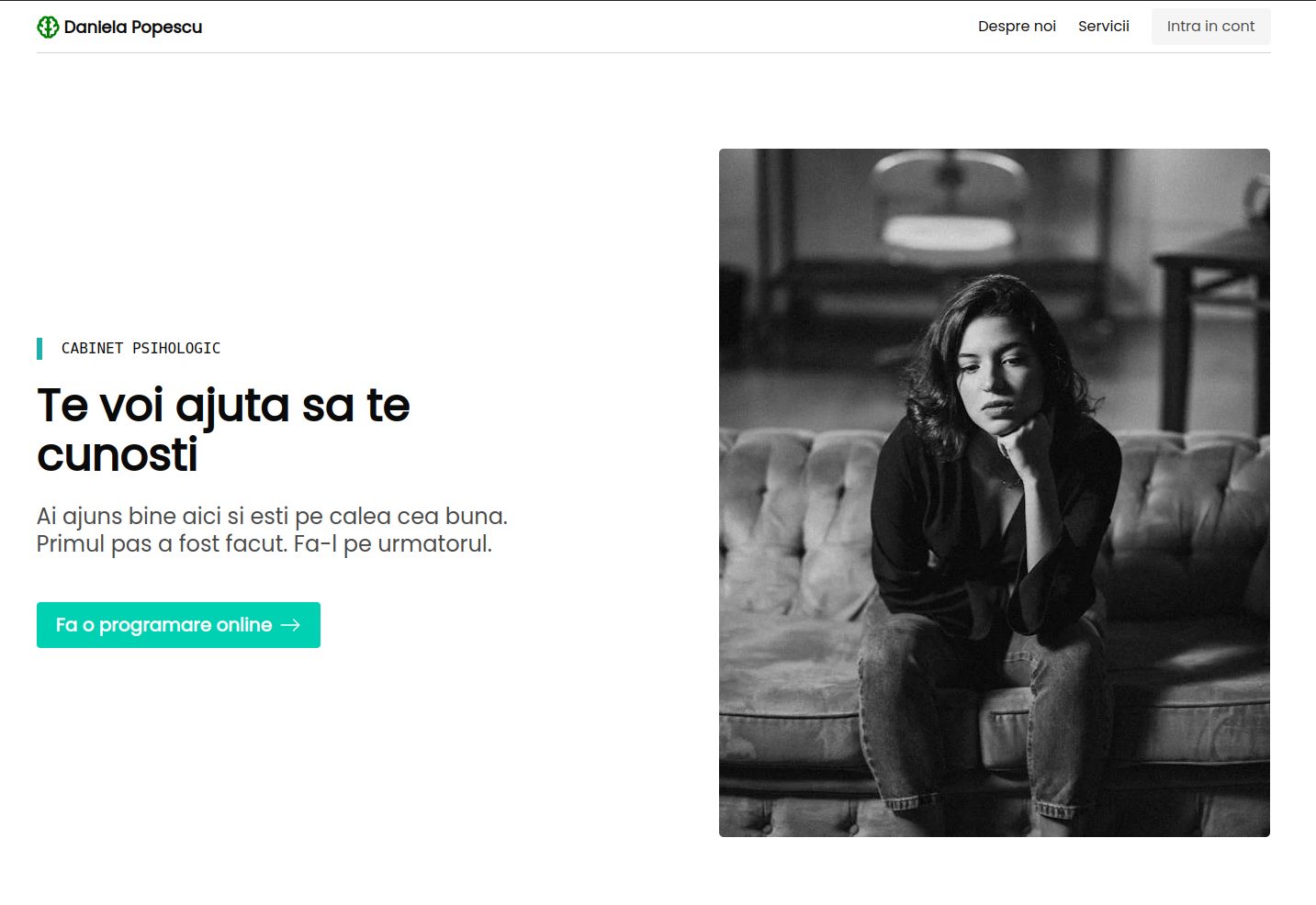The height and width of the screenshot is (905, 1316).
Task: Click the CABINET PSIHOLOGIC label
Action: [x=141, y=349]
